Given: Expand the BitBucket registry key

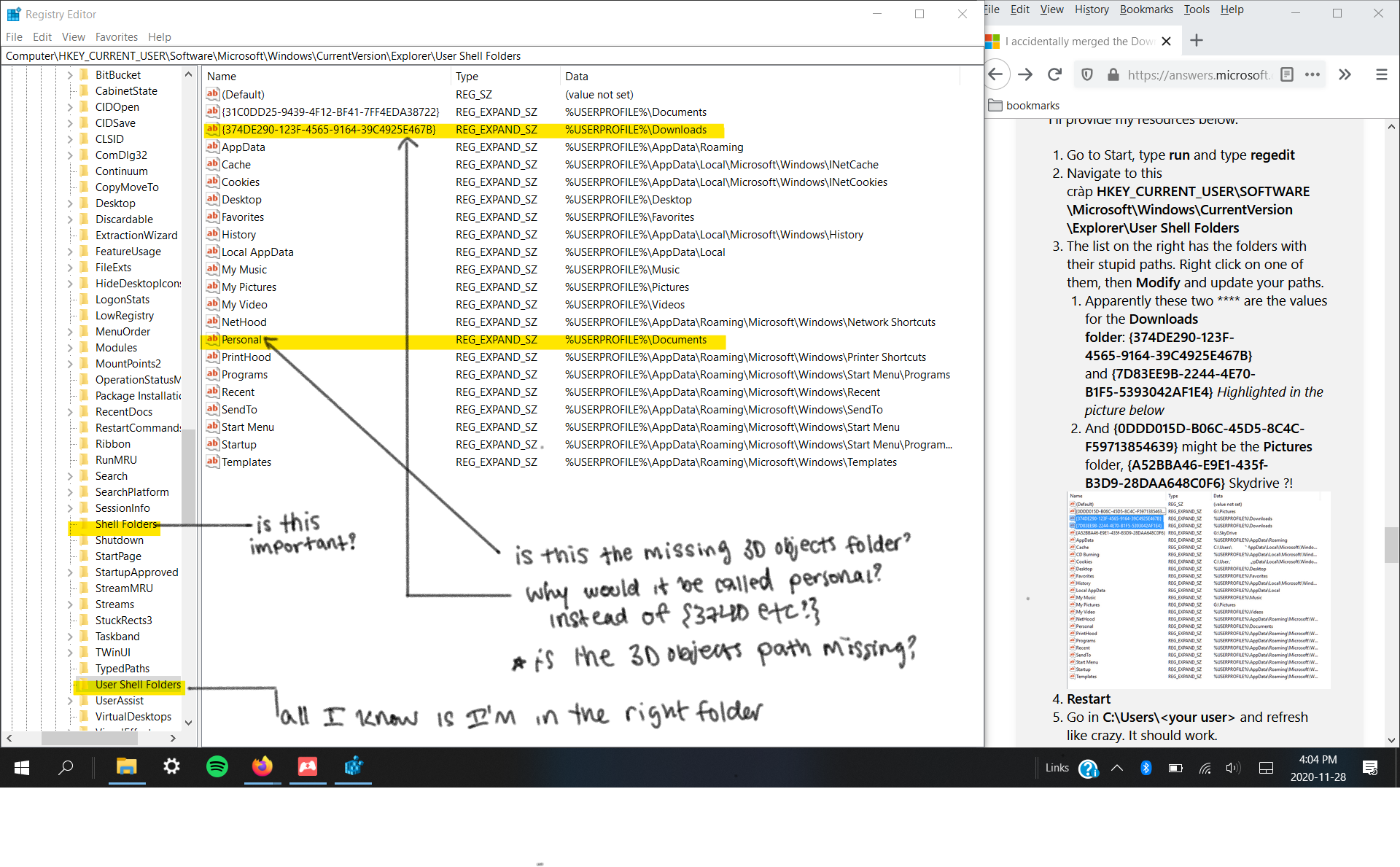Looking at the screenshot, I should [x=70, y=75].
